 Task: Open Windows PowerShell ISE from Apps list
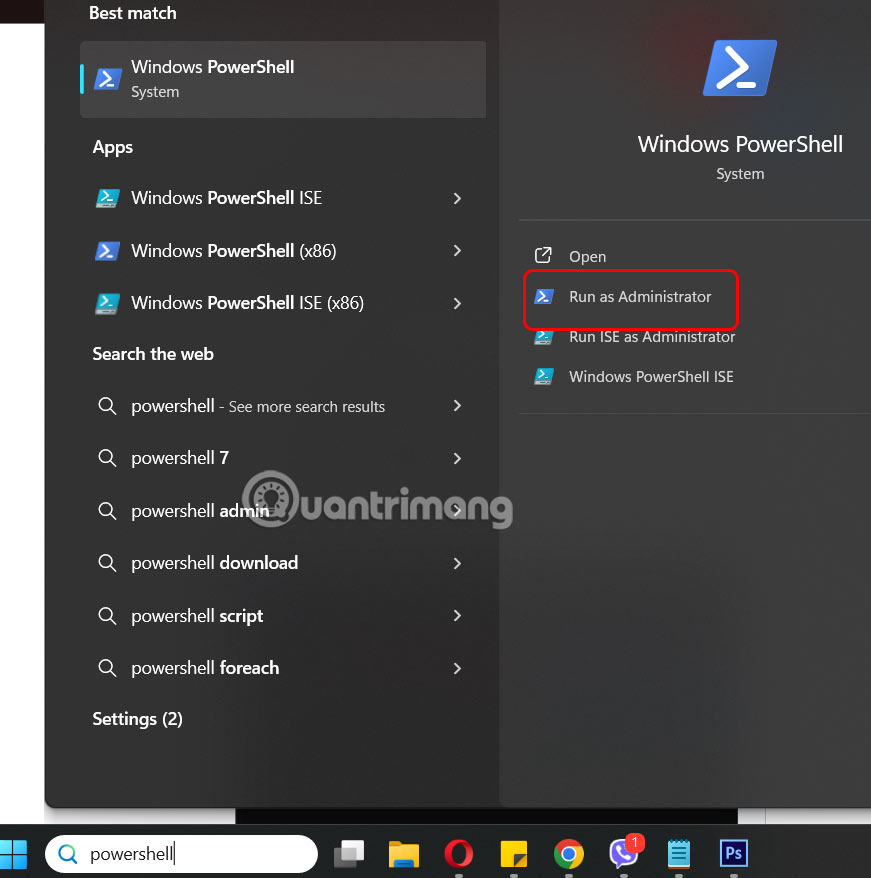coord(226,198)
